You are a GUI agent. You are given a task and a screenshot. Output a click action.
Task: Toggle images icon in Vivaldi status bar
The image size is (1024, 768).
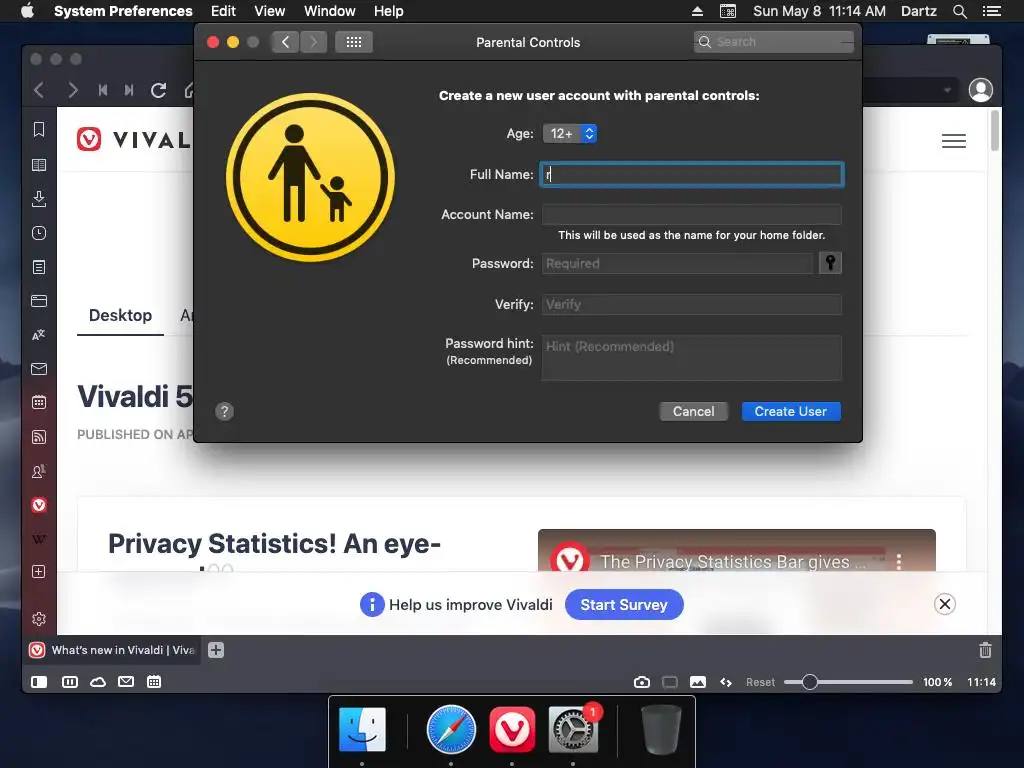click(x=697, y=682)
